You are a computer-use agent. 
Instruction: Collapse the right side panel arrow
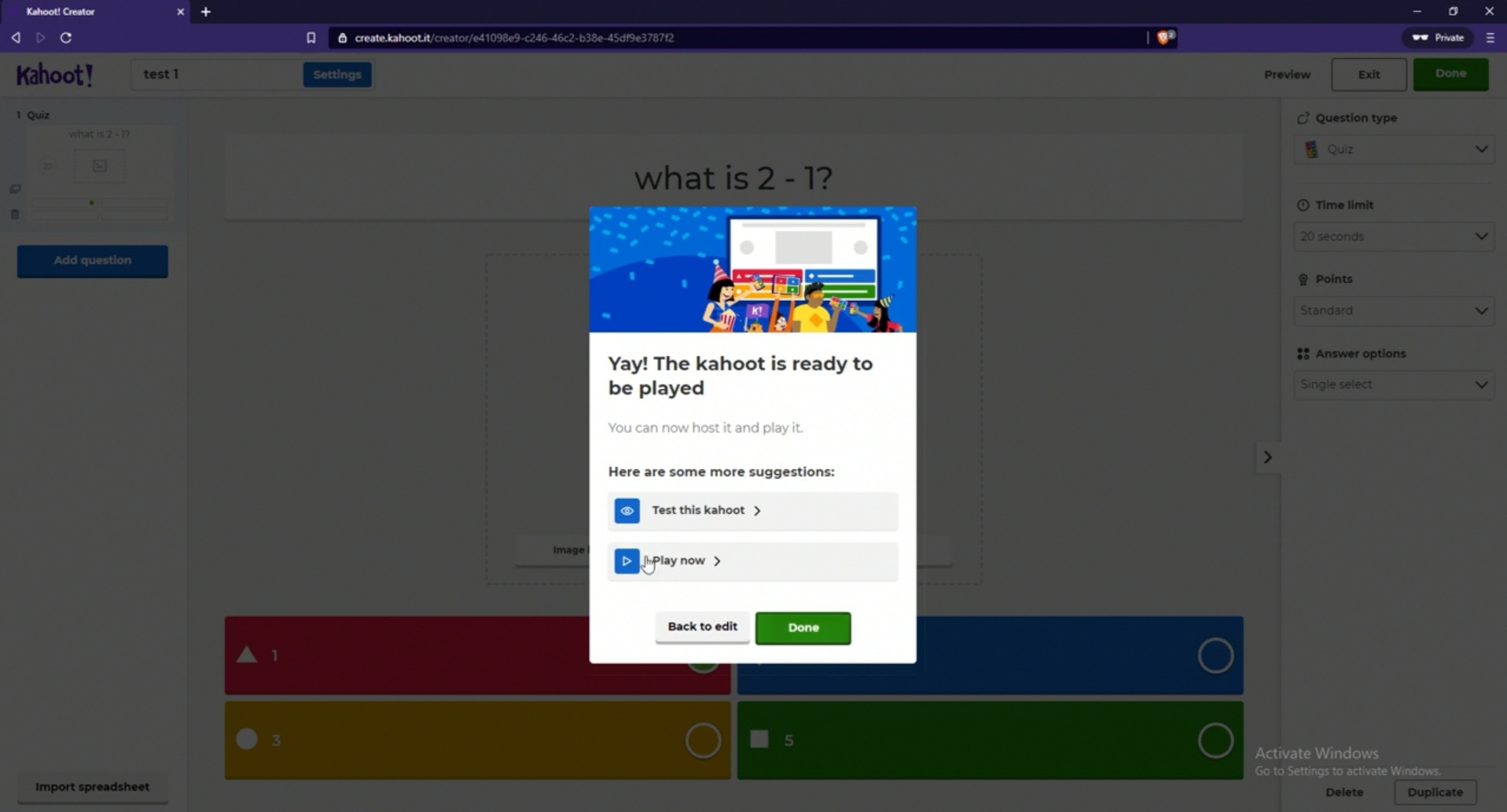click(1267, 457)
